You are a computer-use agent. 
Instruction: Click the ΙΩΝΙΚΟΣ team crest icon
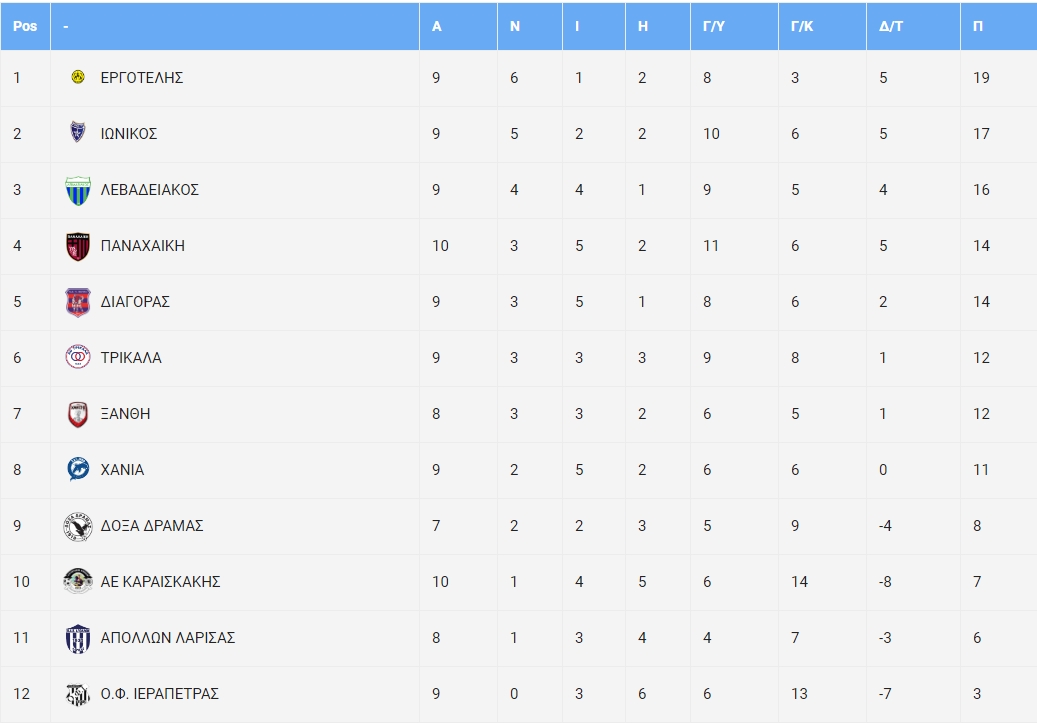pyautogui.click(x=78, y=132)
